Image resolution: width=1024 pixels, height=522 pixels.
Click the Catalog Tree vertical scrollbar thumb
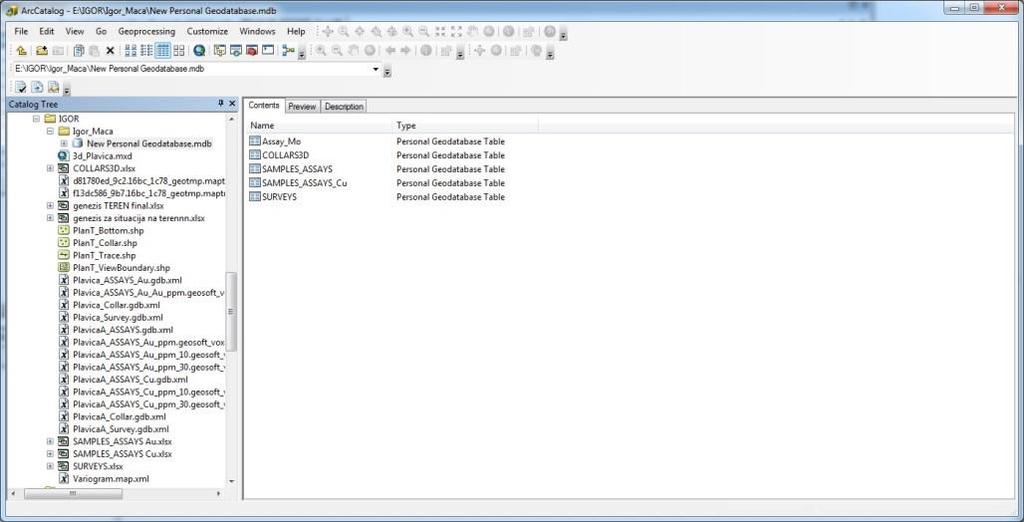tap(231, 311)
